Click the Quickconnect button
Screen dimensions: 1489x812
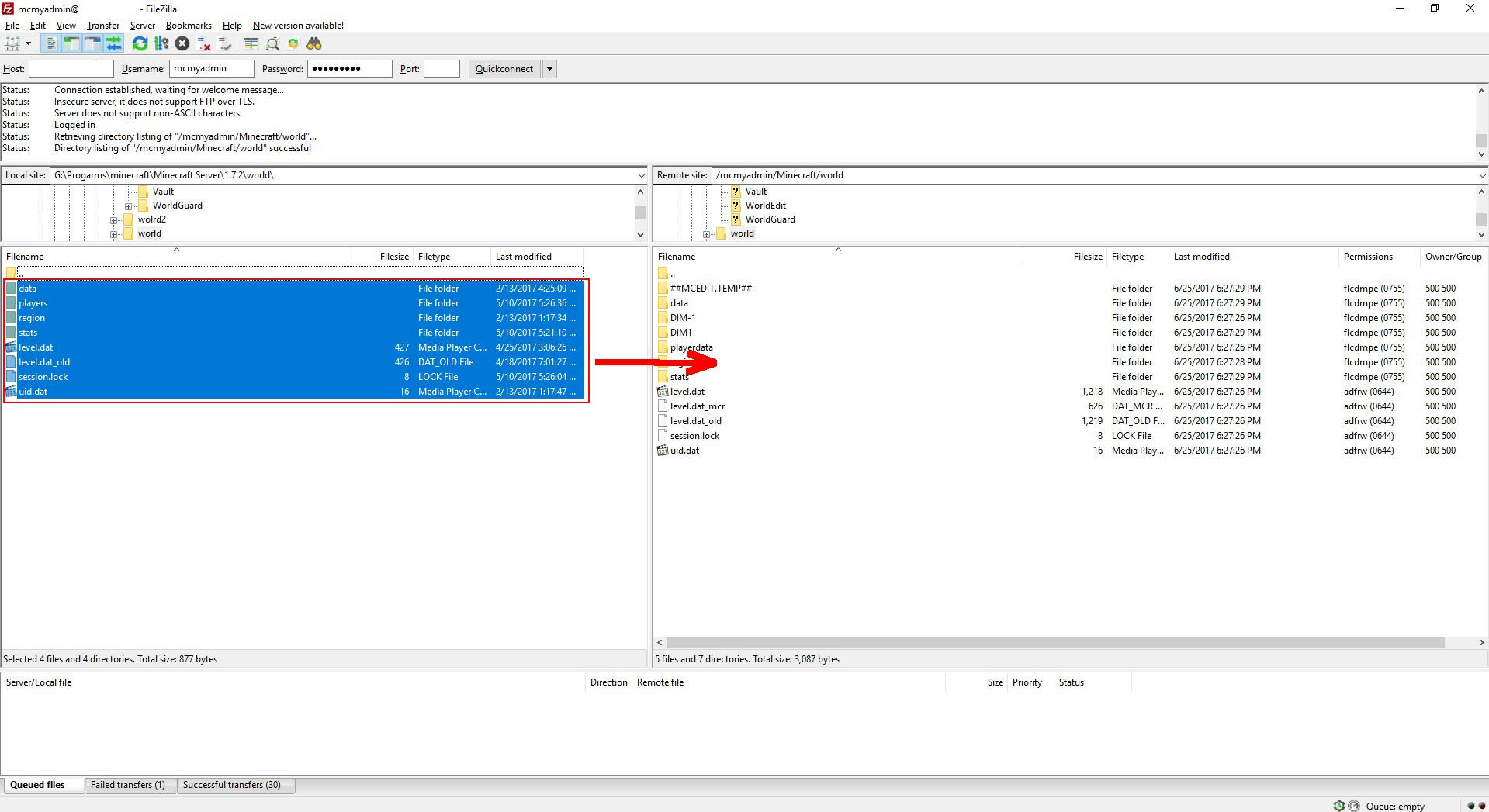[x=504, y=68]
